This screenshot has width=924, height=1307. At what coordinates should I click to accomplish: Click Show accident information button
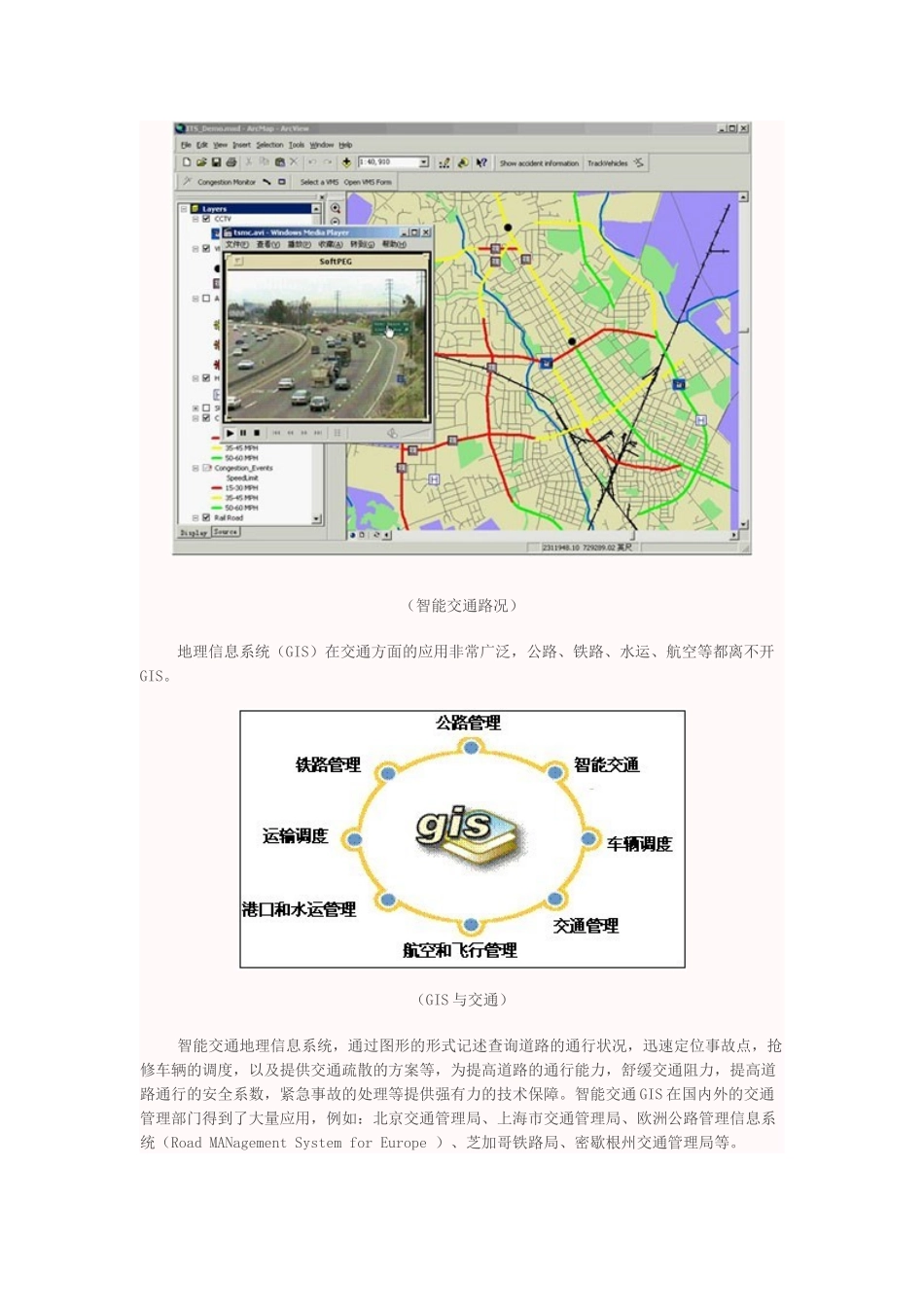[x=539, y=163]
